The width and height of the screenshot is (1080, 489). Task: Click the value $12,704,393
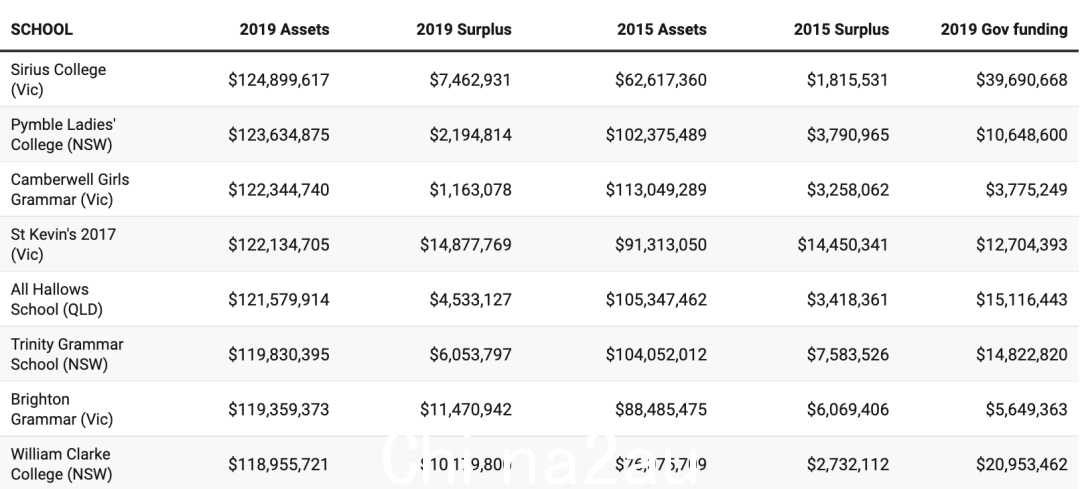1022,245
